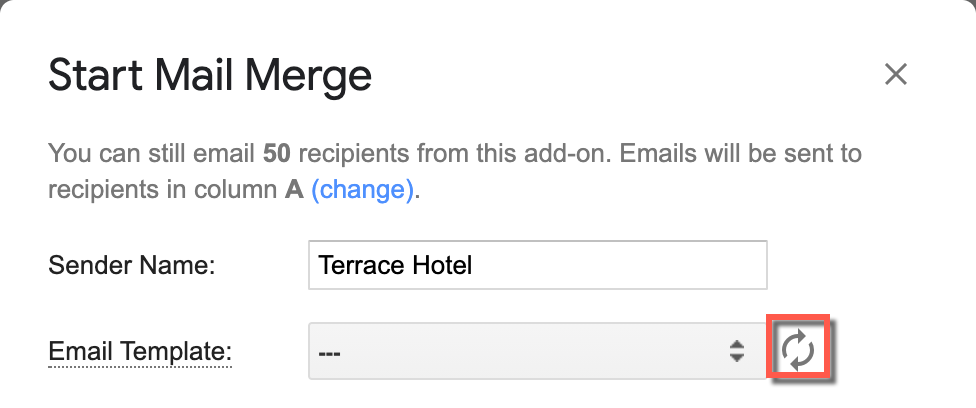Screen dimensions: 976x408
Task: Click "recipients from this add-on" text
Action: (412, 155)
